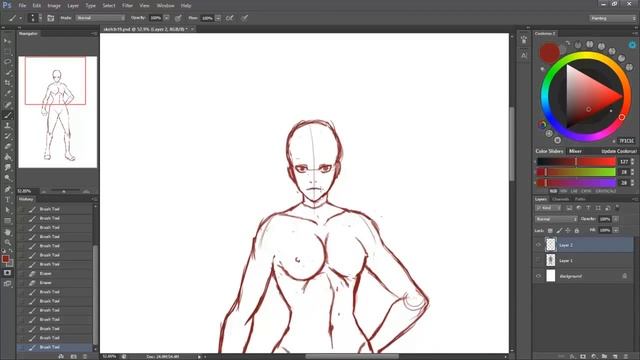Select the Clone Stamp tool
This screenshot has width=640, height=360.
(x=7, y=126)
